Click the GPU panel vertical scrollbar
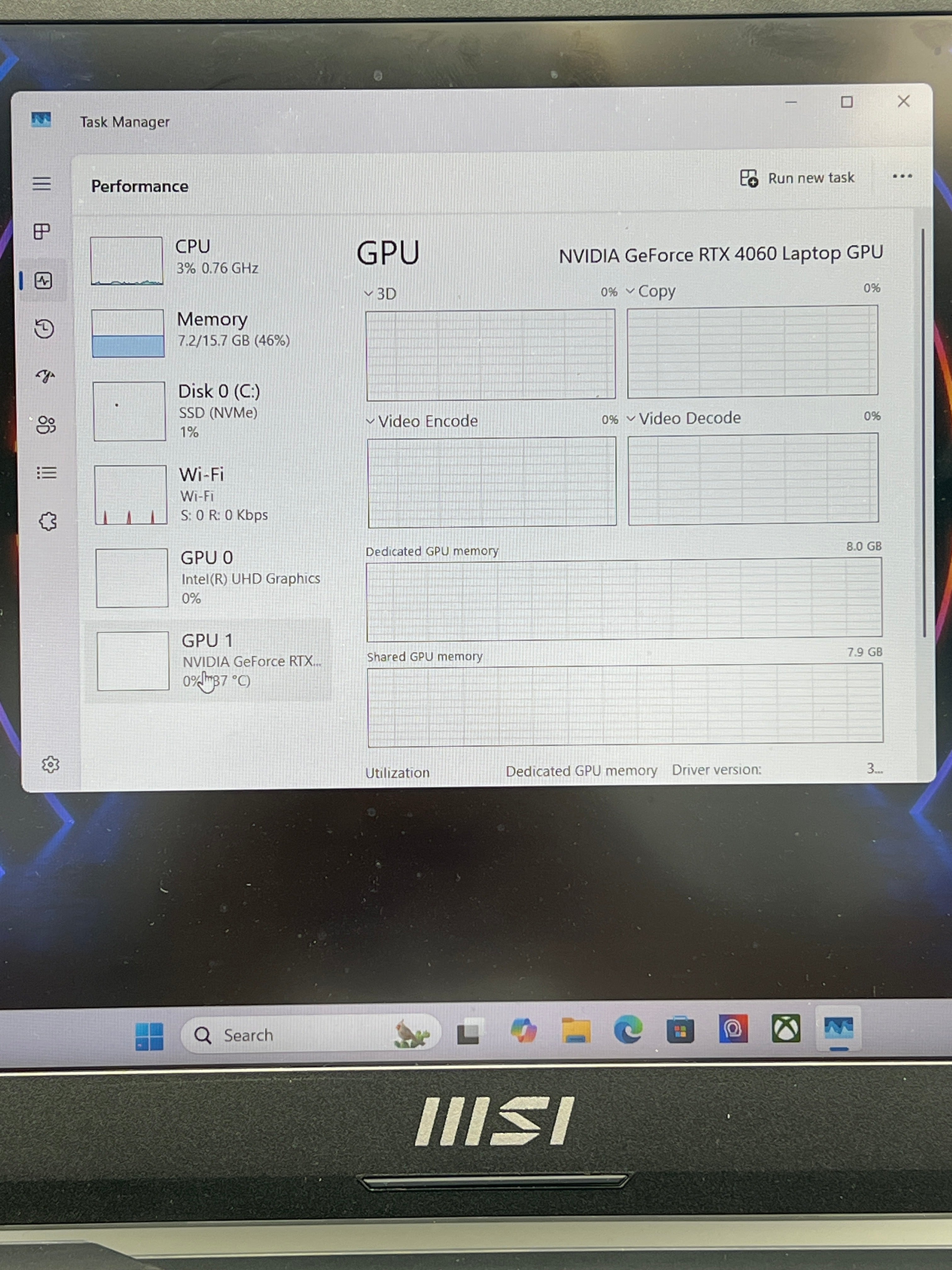 [923, 433]
